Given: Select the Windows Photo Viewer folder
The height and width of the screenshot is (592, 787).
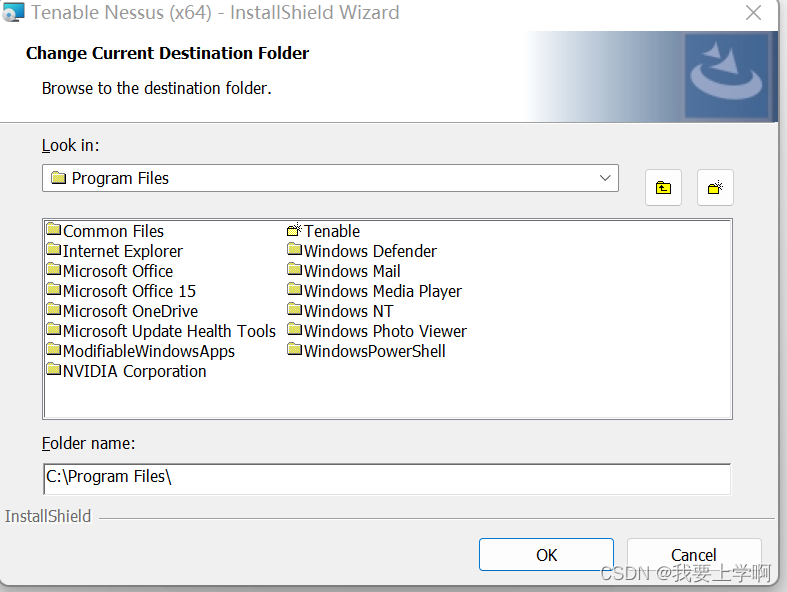Looking at the screenshot, I should point(377,331).
